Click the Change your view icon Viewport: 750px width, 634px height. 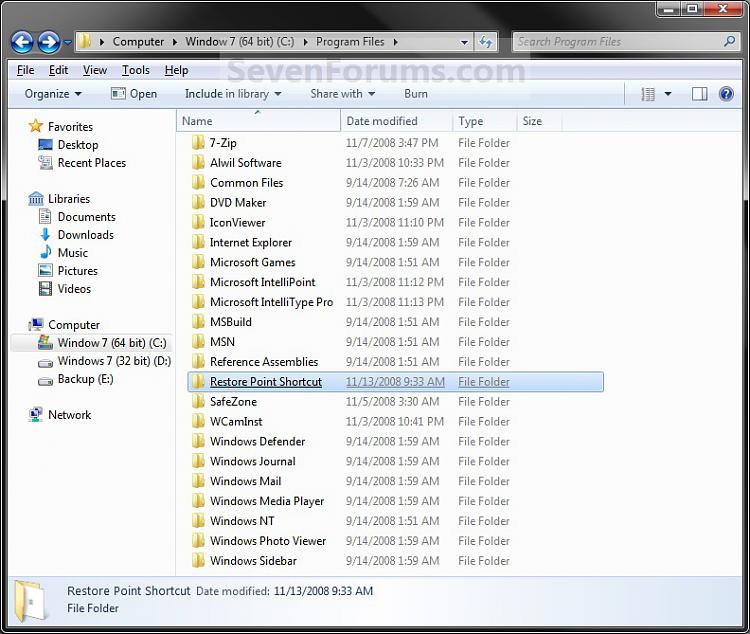pos(648,94)
